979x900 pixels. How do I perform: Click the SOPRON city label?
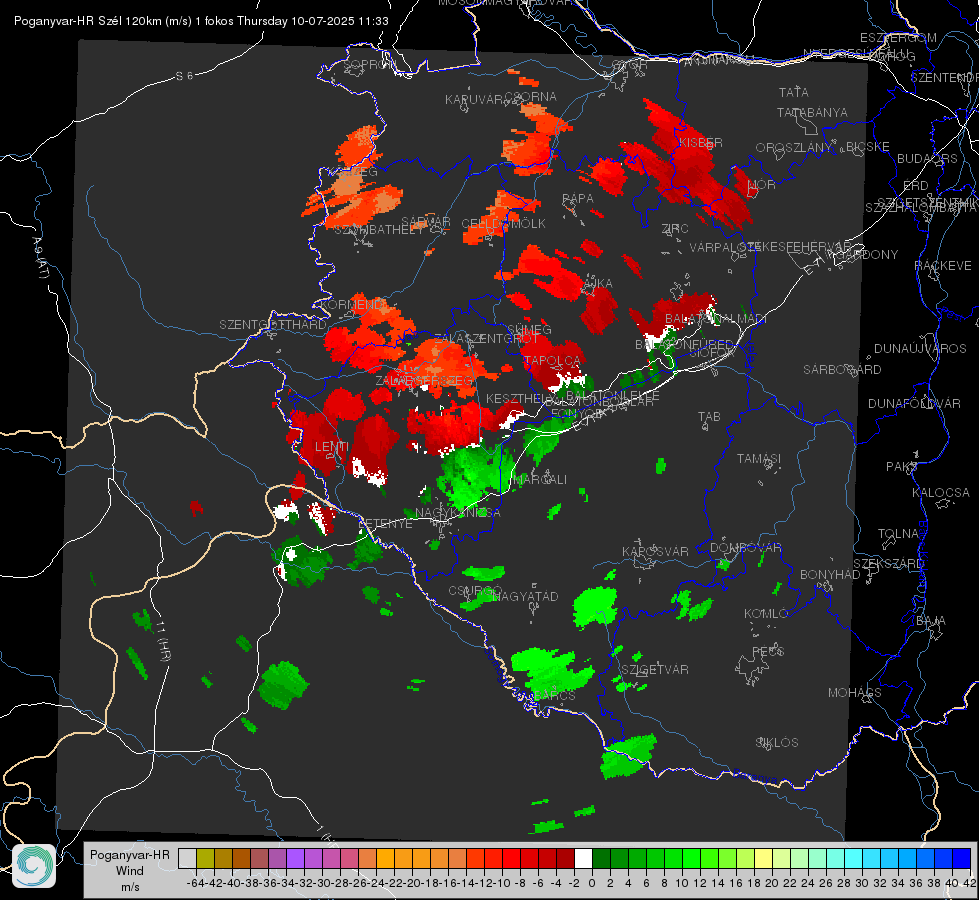point(369,64)
